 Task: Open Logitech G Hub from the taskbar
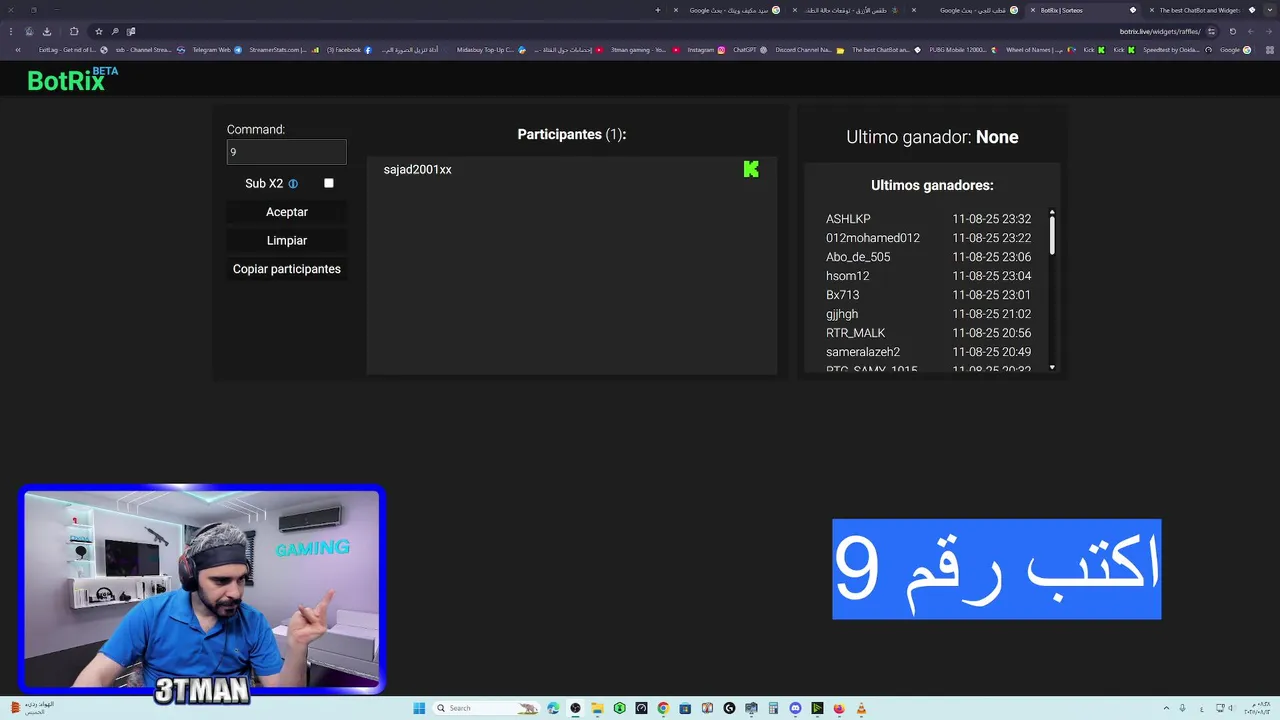(x=729, y=708)
